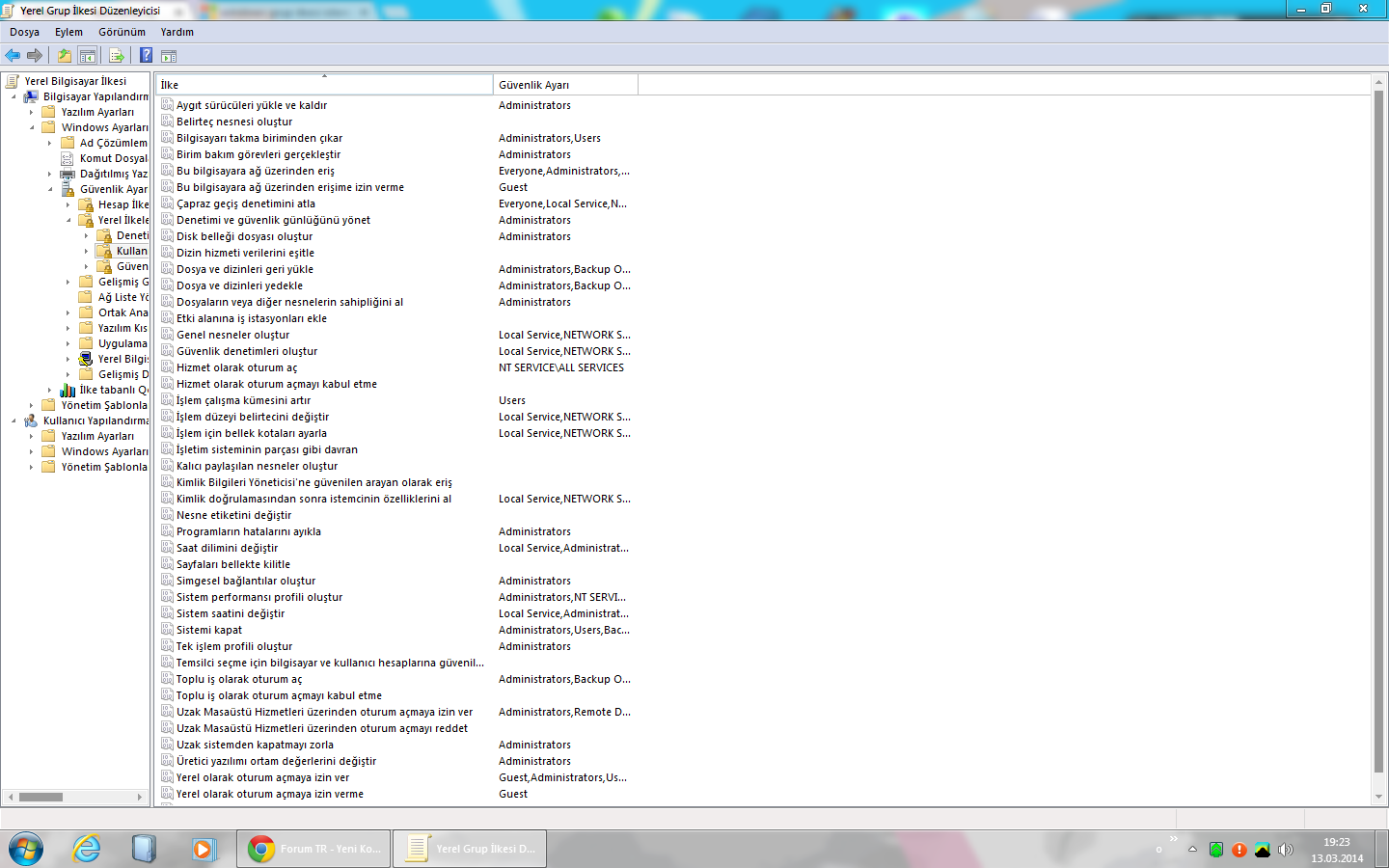Launch Internet Explorer from the taskbar
Viewport: 1389px width, 868px height.
[87, 849]
